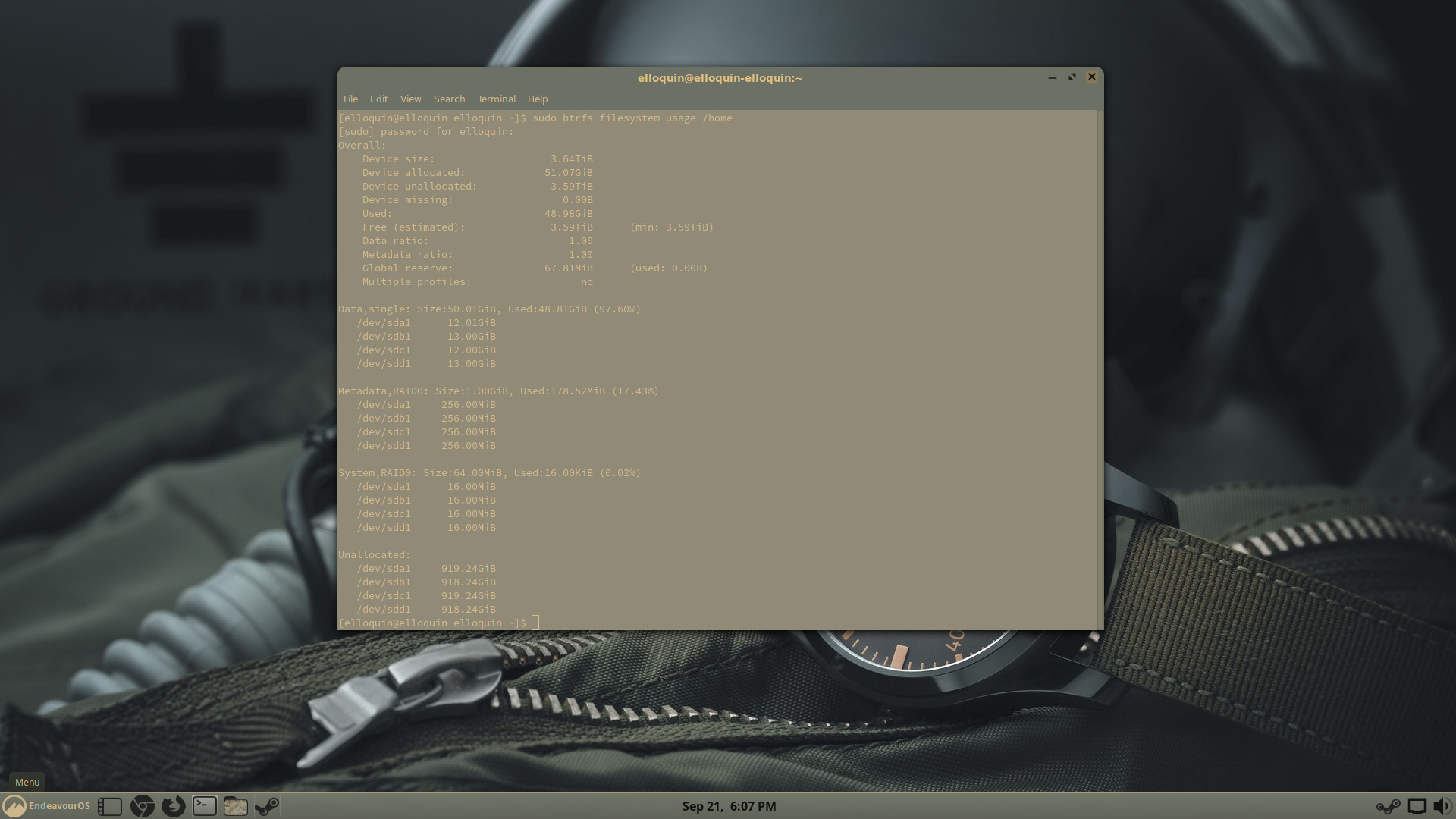Launch Chromium from the taskbar
This screenshot has height=819, width=1456.
141,806
